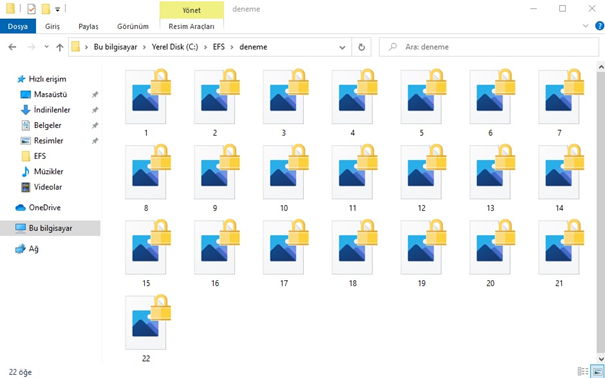Viewport: 605px width, 378px height.
Task: Expand chevron after Bu bilgisayar in path
Action: point(144,47)
